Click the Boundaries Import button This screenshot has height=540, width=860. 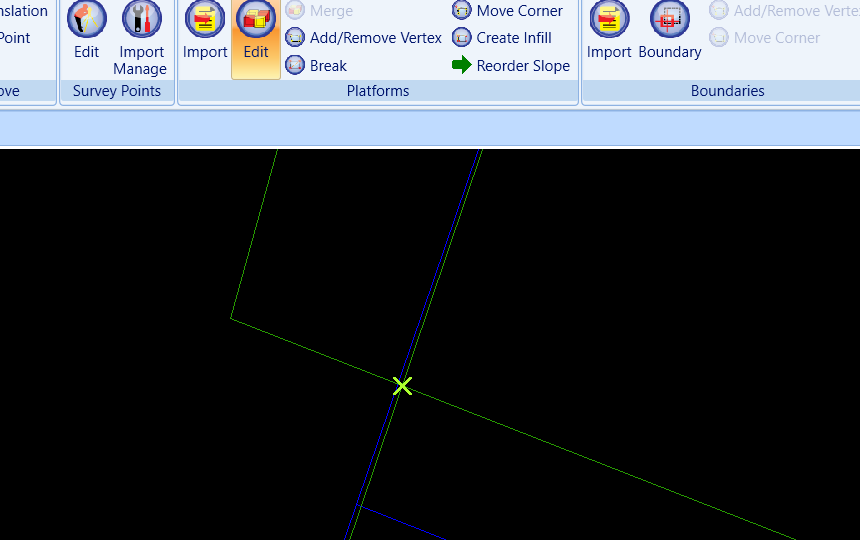click(x=609, y=30)
